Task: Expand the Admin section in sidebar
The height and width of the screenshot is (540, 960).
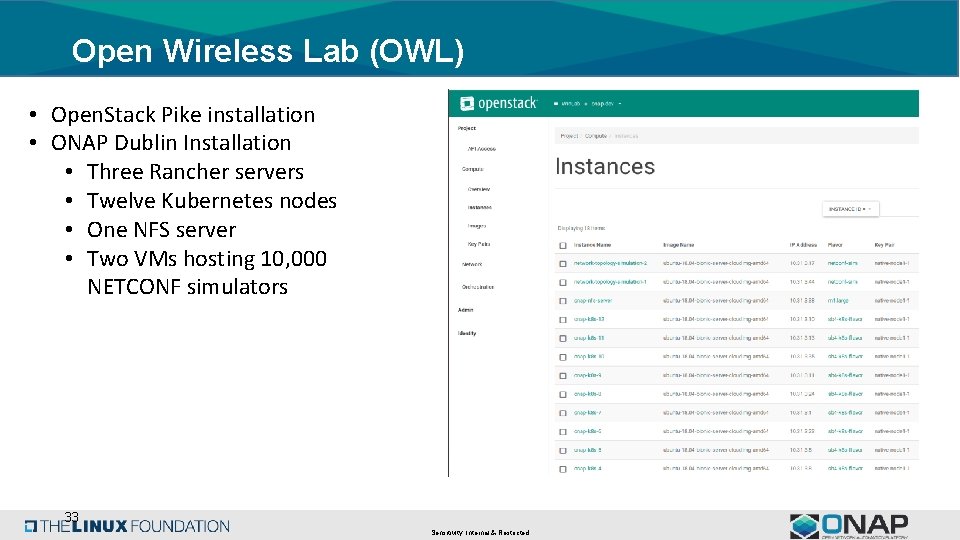Action: click(x=465, y=310)
